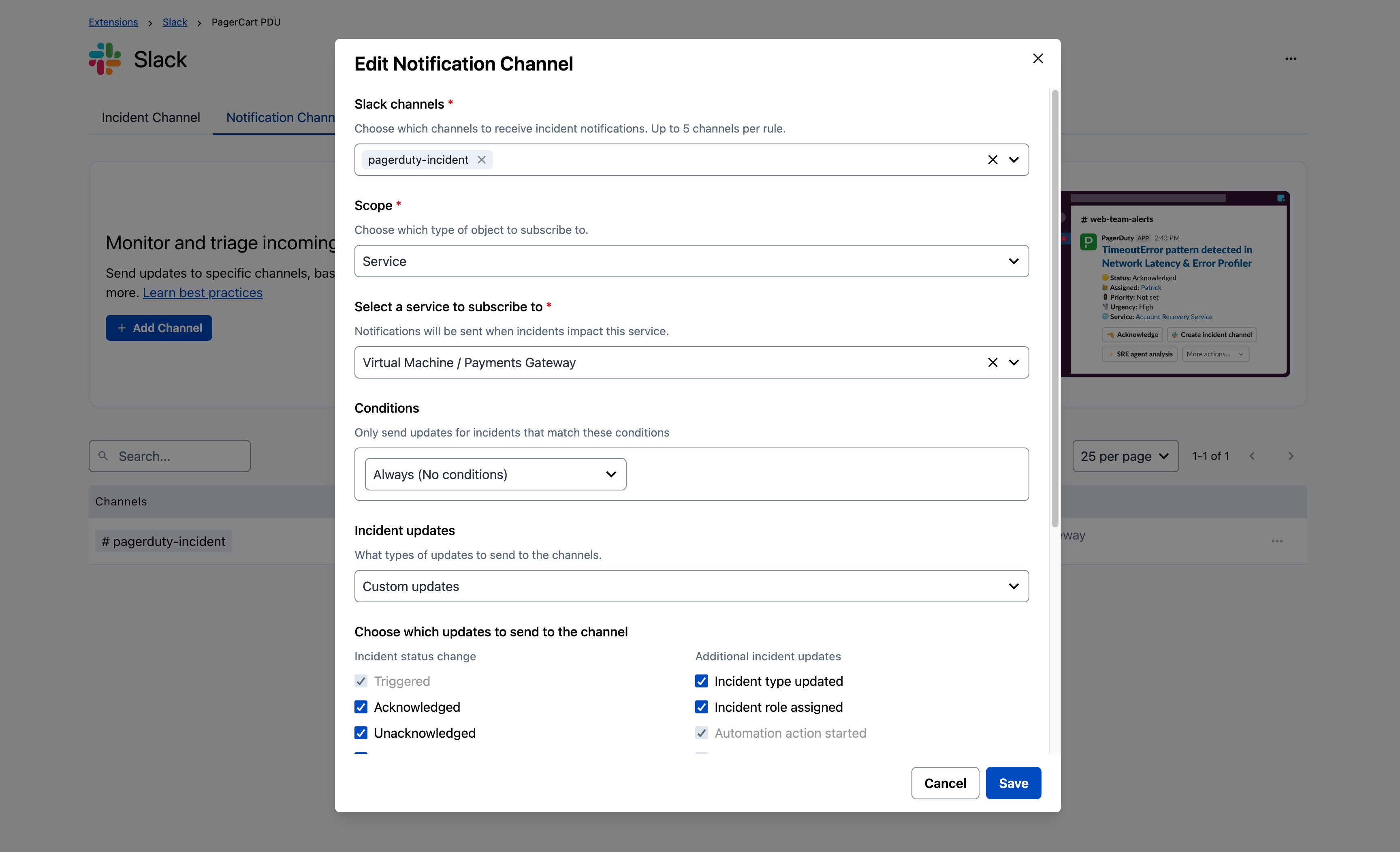The height and width of the screenshot is (852, 1400).
Task: Save the notification channel changes
Action: tap(1013, 783)
